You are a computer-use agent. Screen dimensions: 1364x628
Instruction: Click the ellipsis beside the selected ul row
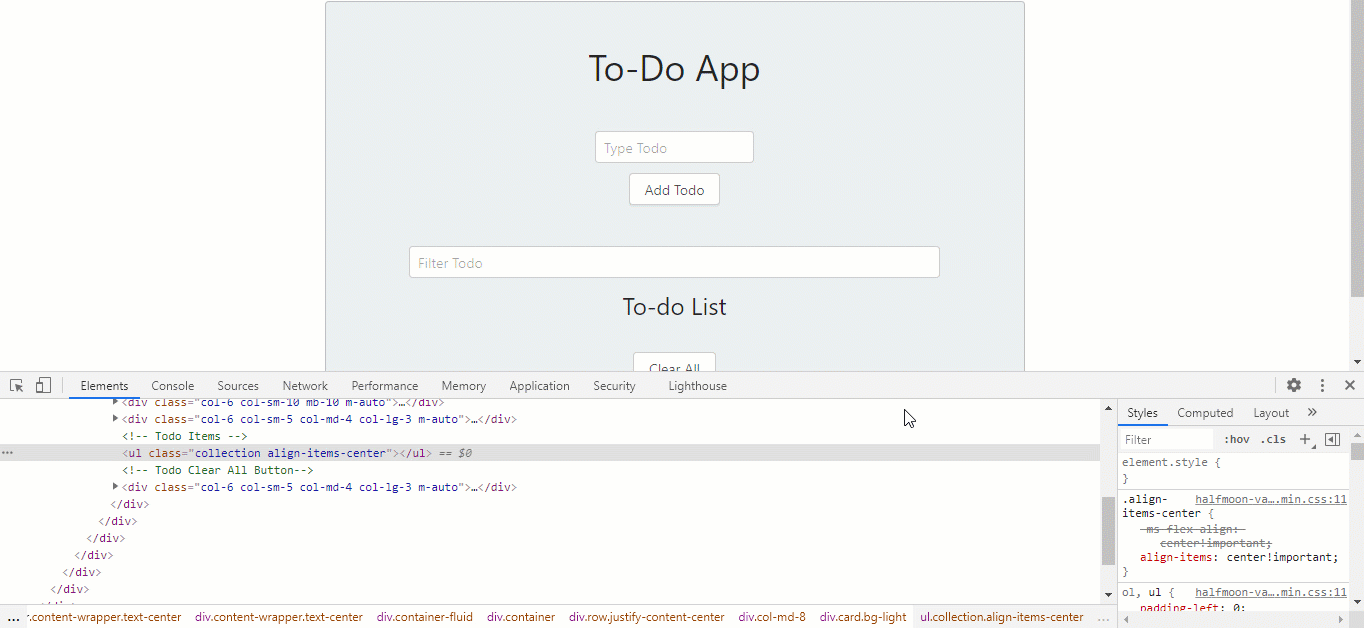point(7,453)
